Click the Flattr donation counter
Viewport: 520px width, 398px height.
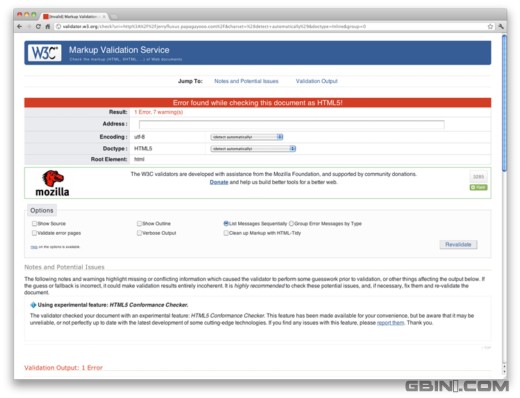click(x=478, y=177)
